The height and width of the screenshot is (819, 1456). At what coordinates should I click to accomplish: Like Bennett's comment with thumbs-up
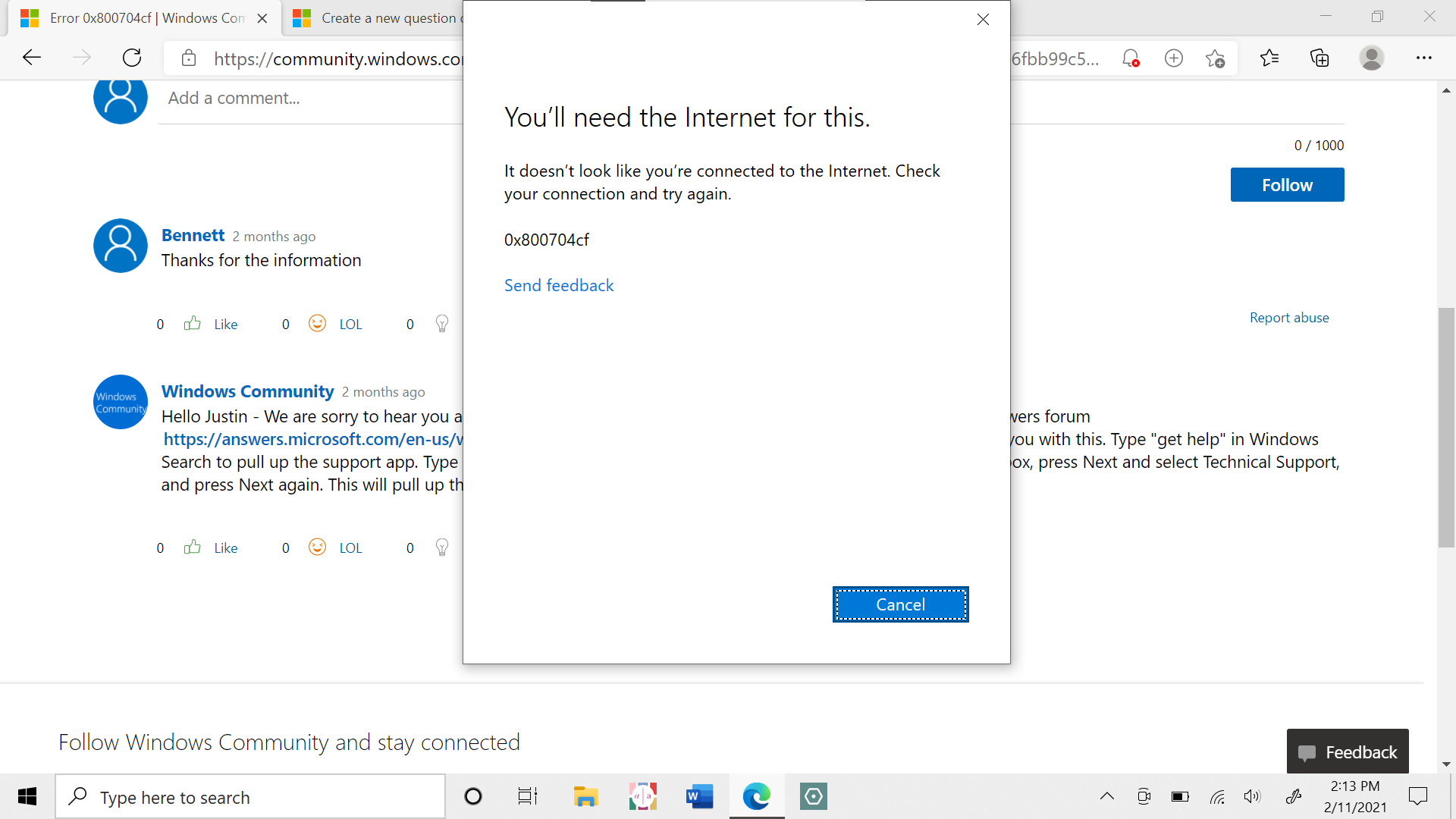pos(193,324)
